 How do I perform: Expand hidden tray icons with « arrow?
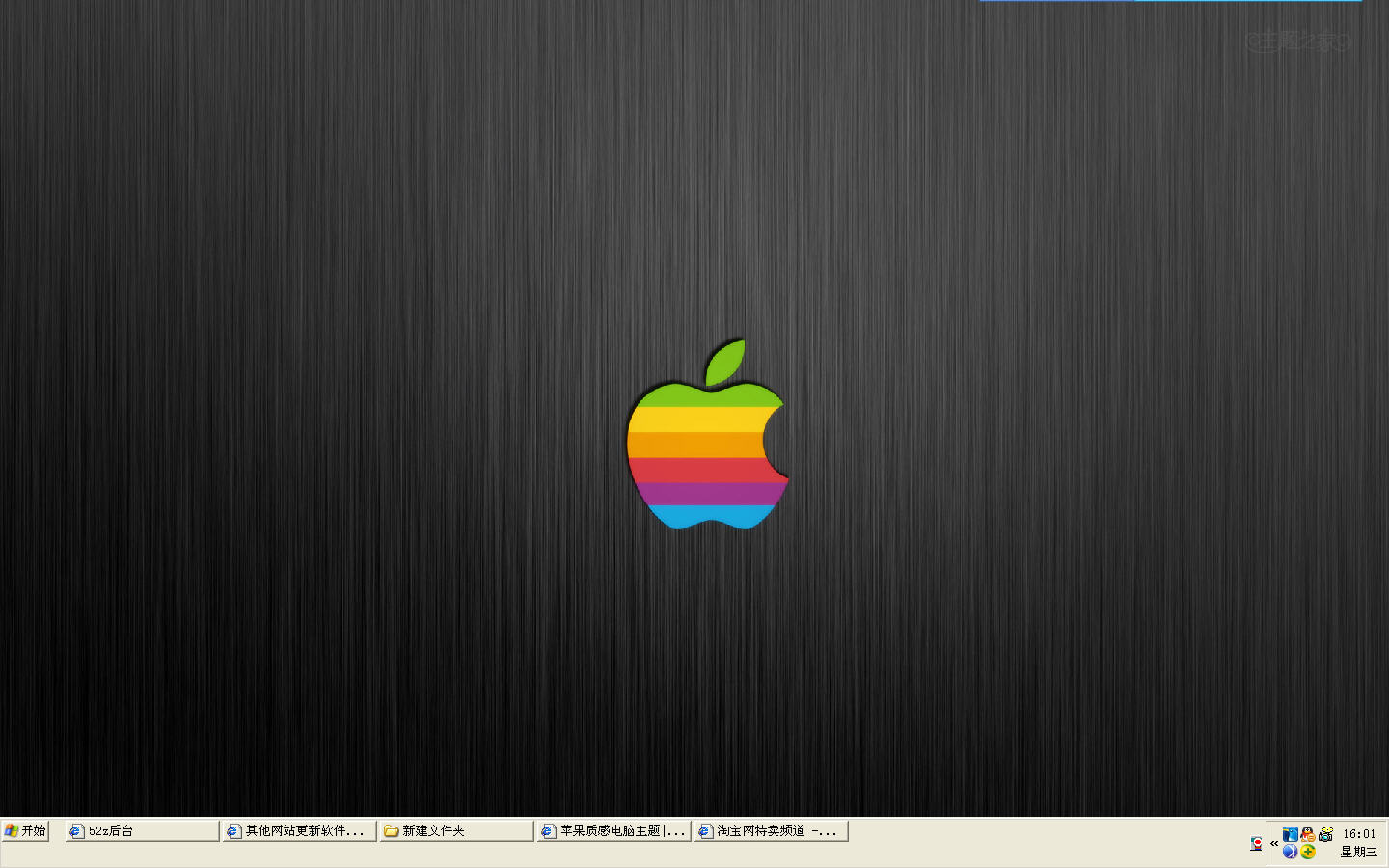[1274, 843]
